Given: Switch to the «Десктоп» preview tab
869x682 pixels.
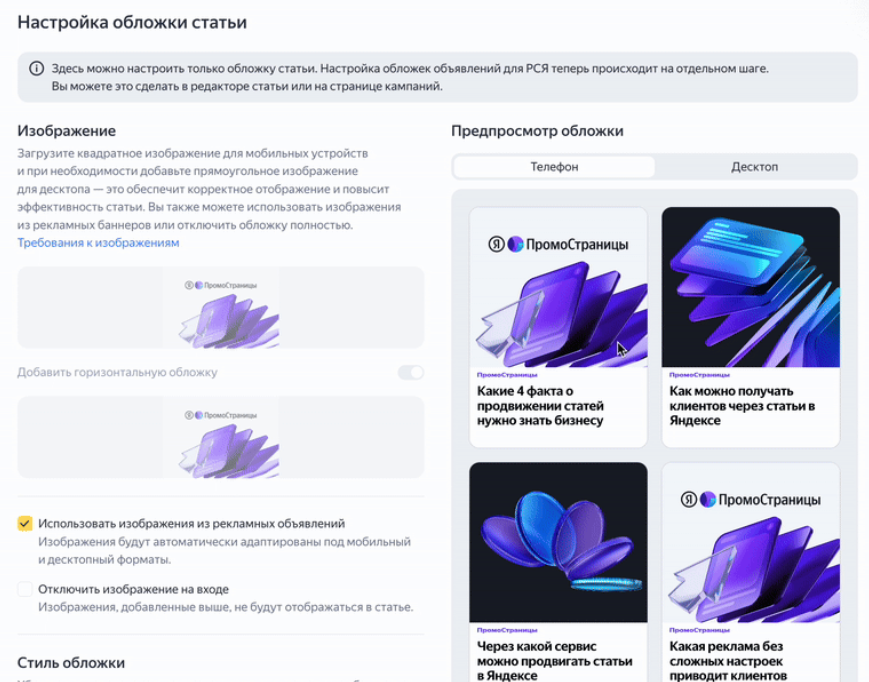Looking at the screenshot, I should [x=755, y=167].
